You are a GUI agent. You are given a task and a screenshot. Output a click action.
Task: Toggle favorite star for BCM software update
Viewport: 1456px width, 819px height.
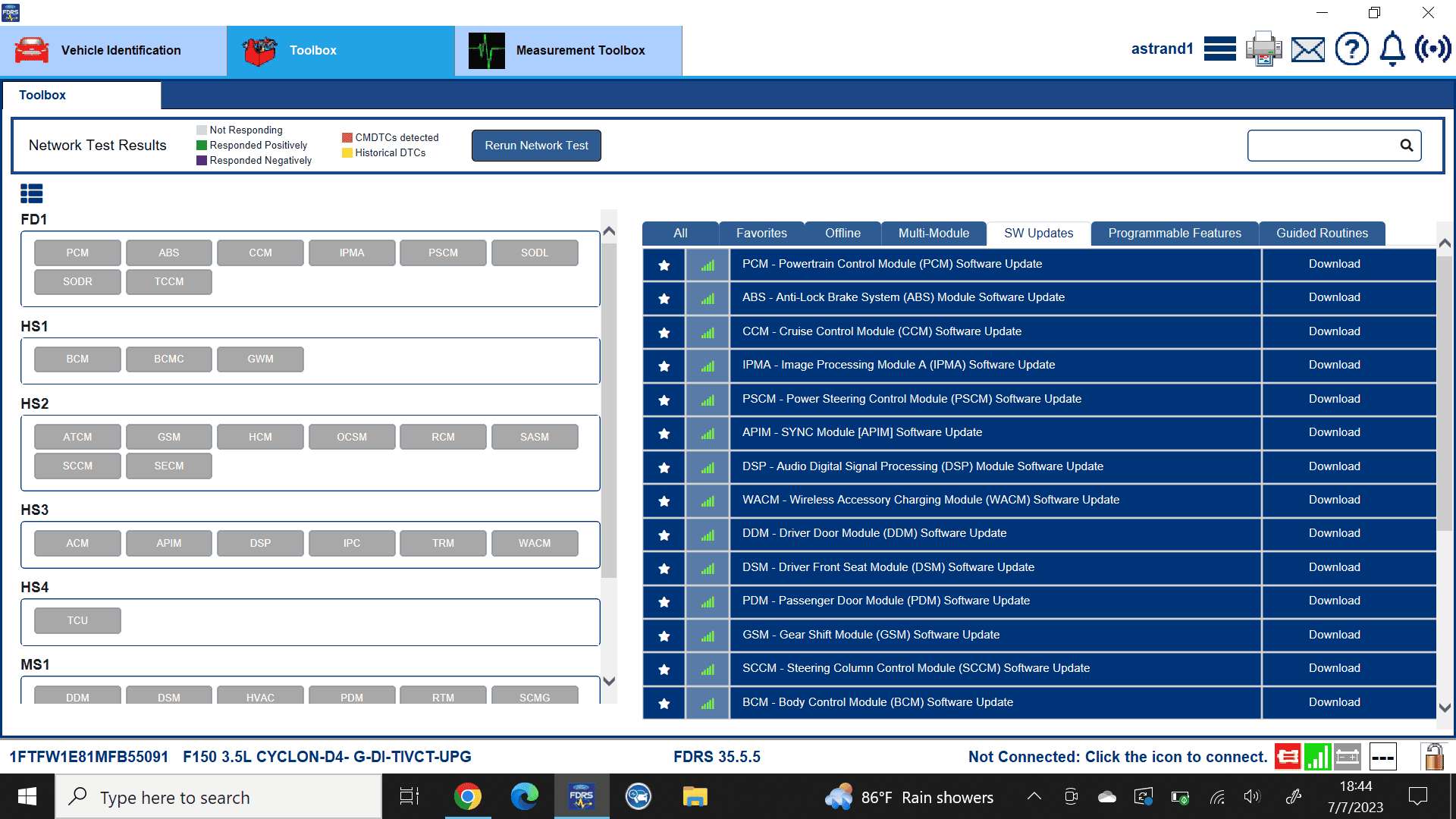pos(664,703)
